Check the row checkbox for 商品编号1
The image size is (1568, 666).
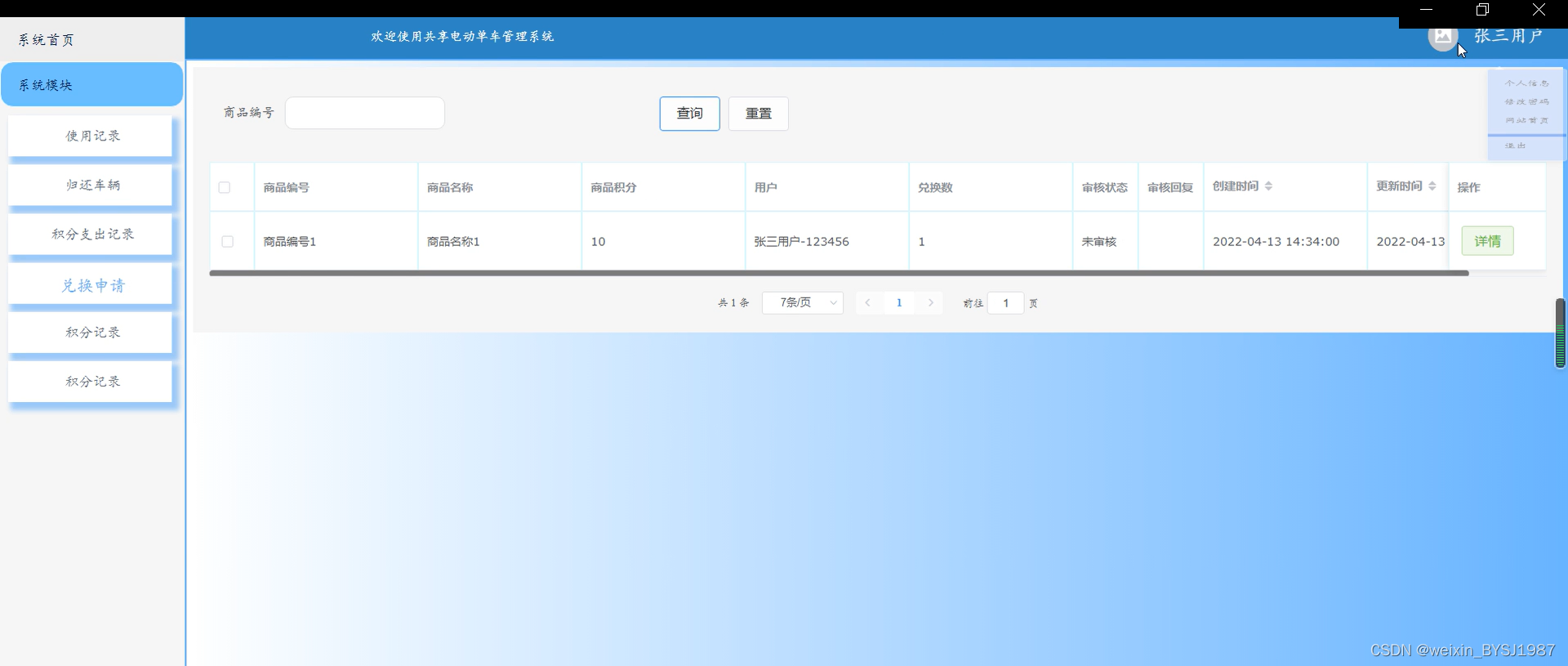click(x=228, y=242)
